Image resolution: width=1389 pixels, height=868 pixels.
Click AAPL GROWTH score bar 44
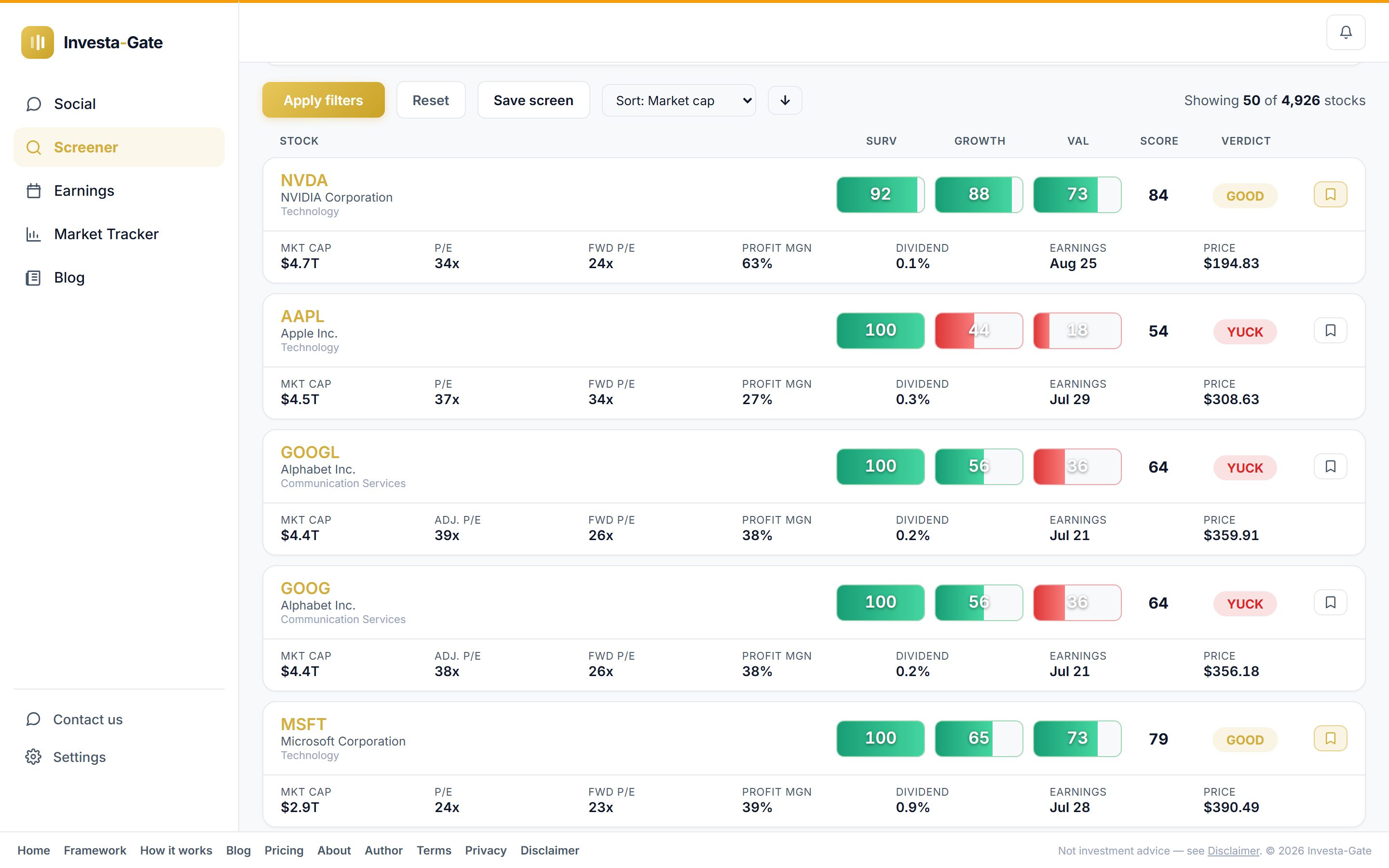point(979,331)
